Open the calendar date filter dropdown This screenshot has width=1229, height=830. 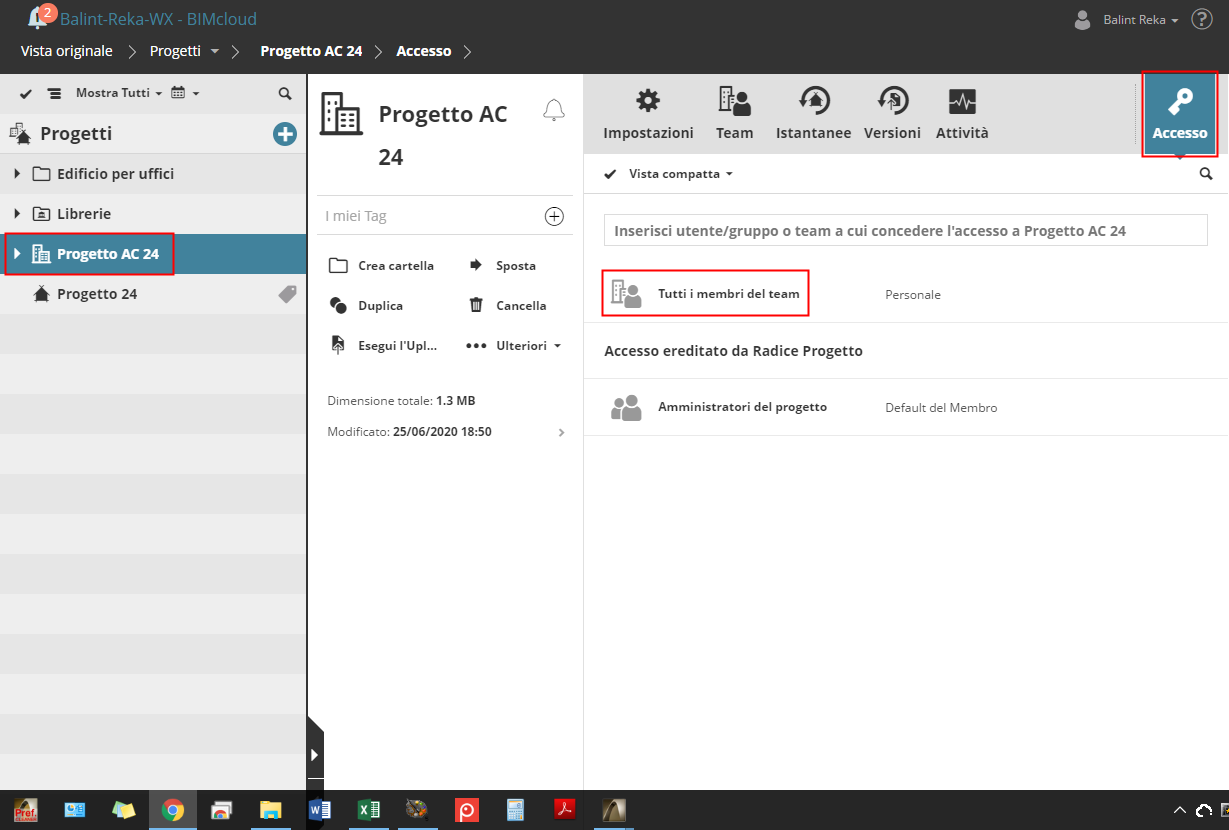click(185, 93)
